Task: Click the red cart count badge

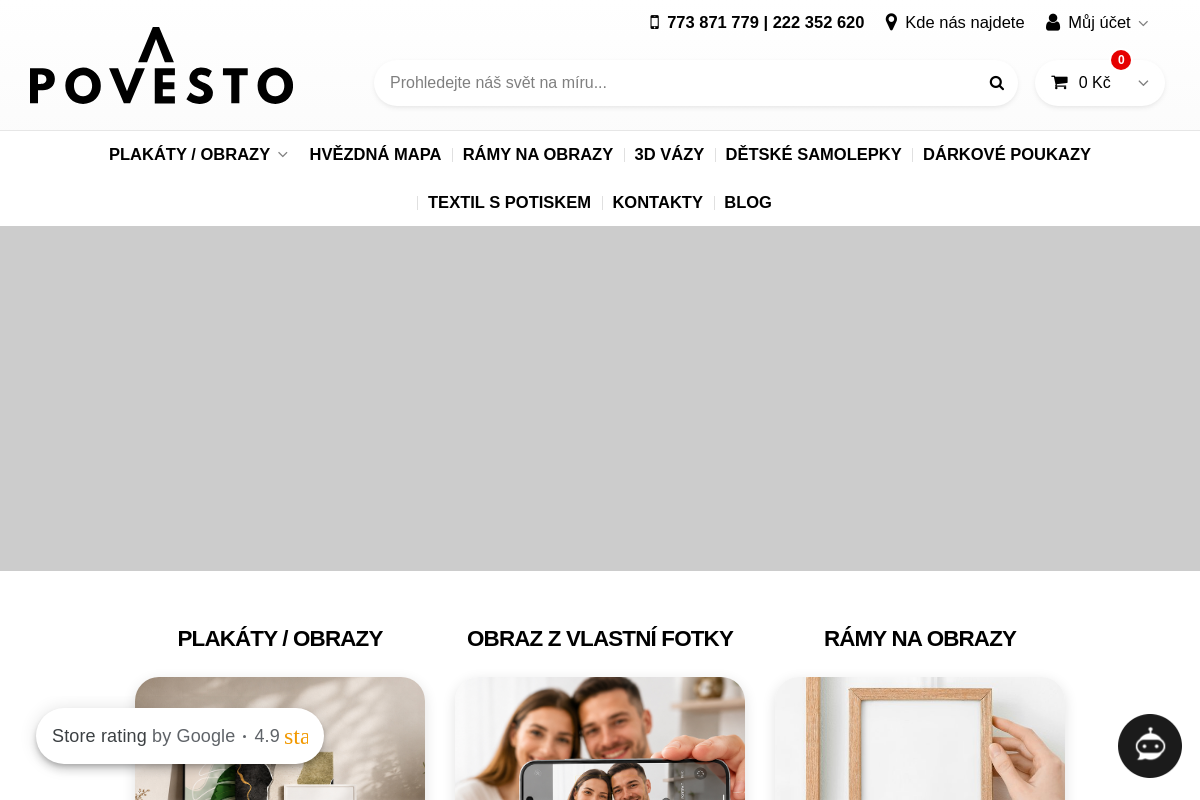Action: 1121,60
